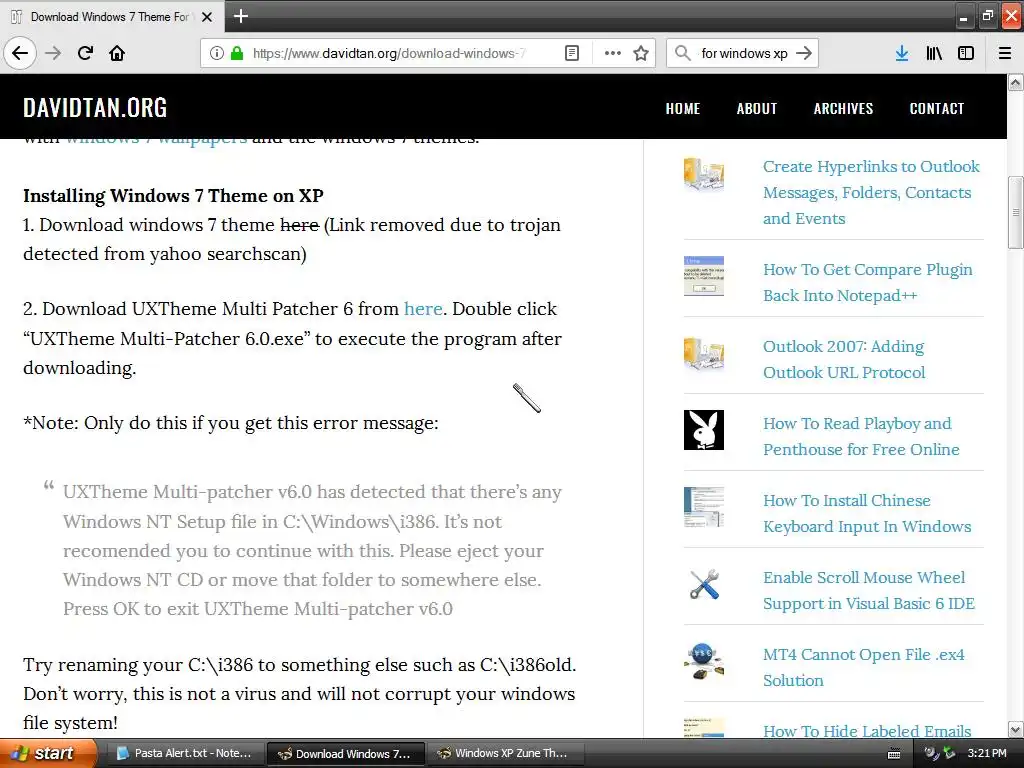This screenshot has height=768, width=1024.
Task: Open 'How To Read Playboy and Penthouse' article
Action: tap(861, 436)
